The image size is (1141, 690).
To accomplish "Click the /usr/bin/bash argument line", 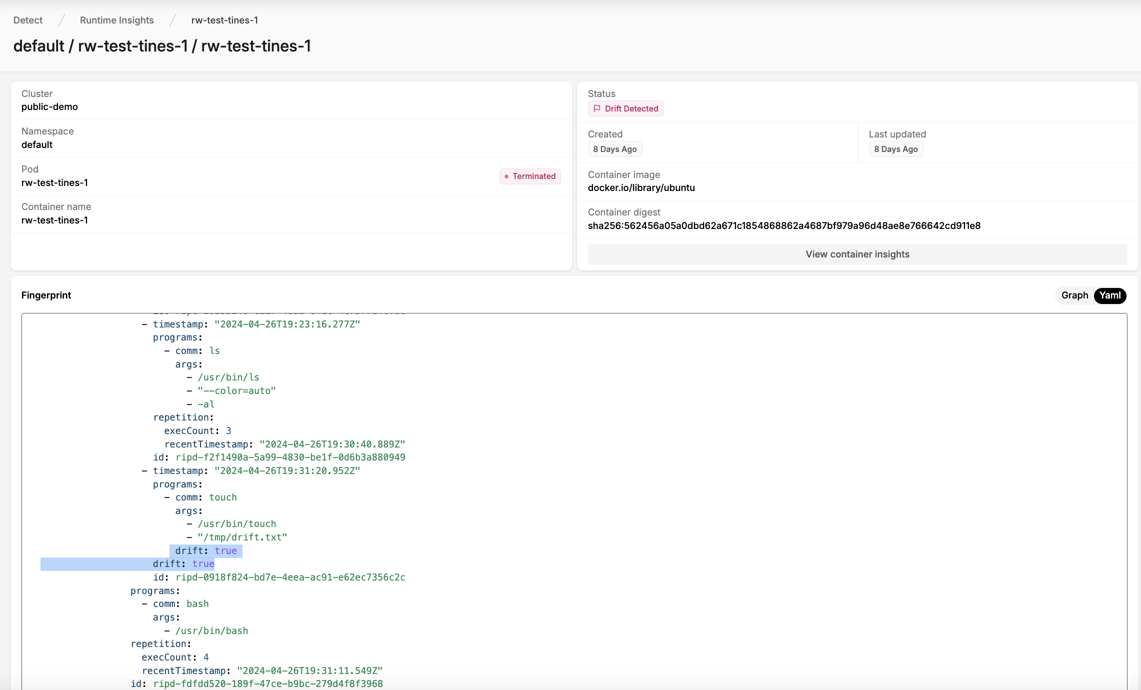I will point(206,631).
